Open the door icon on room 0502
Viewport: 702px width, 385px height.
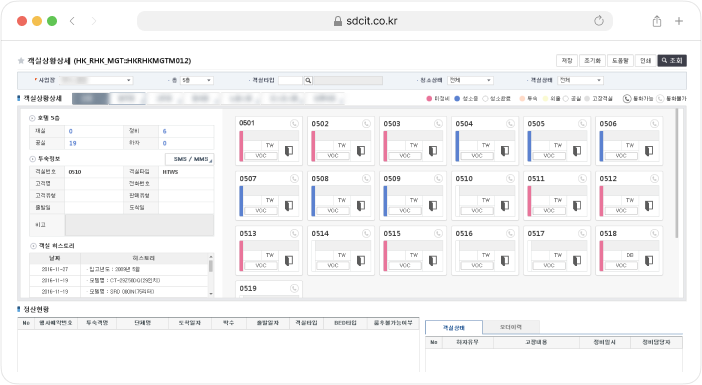[361, 151]
